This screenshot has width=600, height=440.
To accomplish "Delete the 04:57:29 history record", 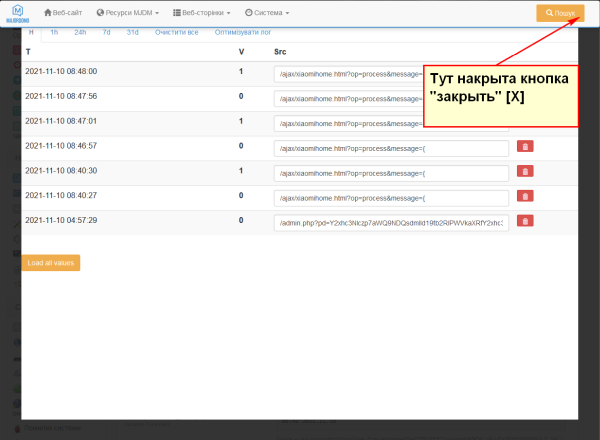I will tap(525, 221).
